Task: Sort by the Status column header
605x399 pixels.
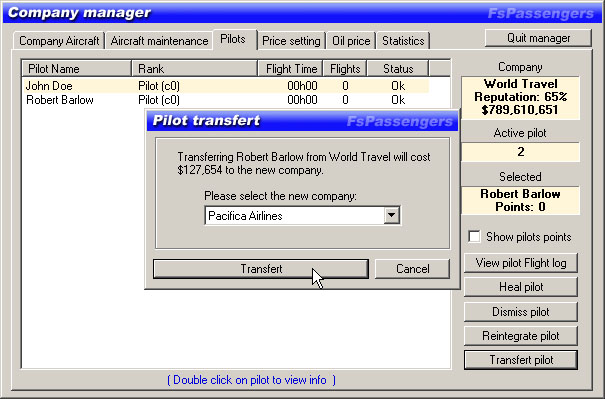Action: [398, 69]
